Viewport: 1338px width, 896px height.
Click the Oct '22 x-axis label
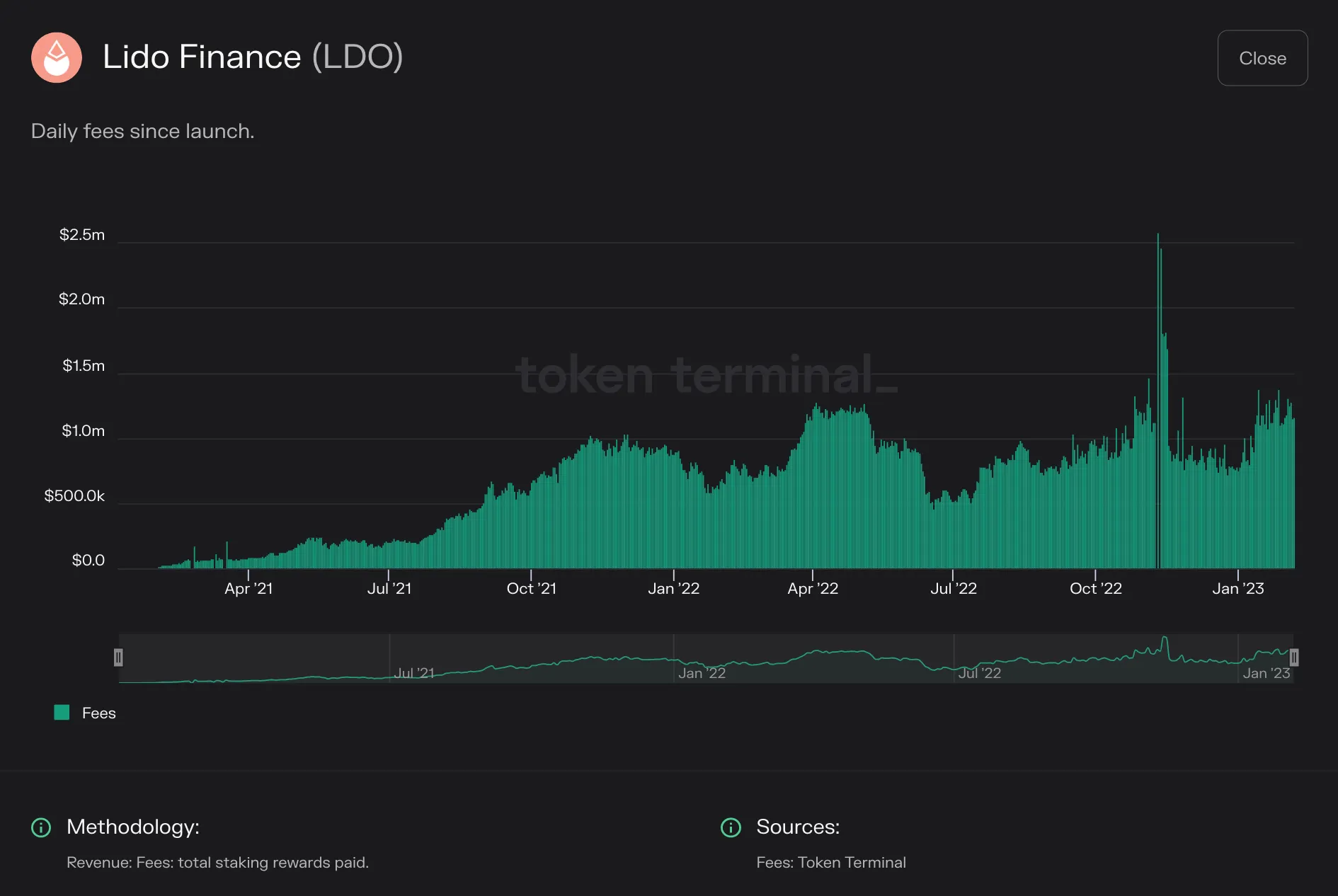coord(1096,589)
